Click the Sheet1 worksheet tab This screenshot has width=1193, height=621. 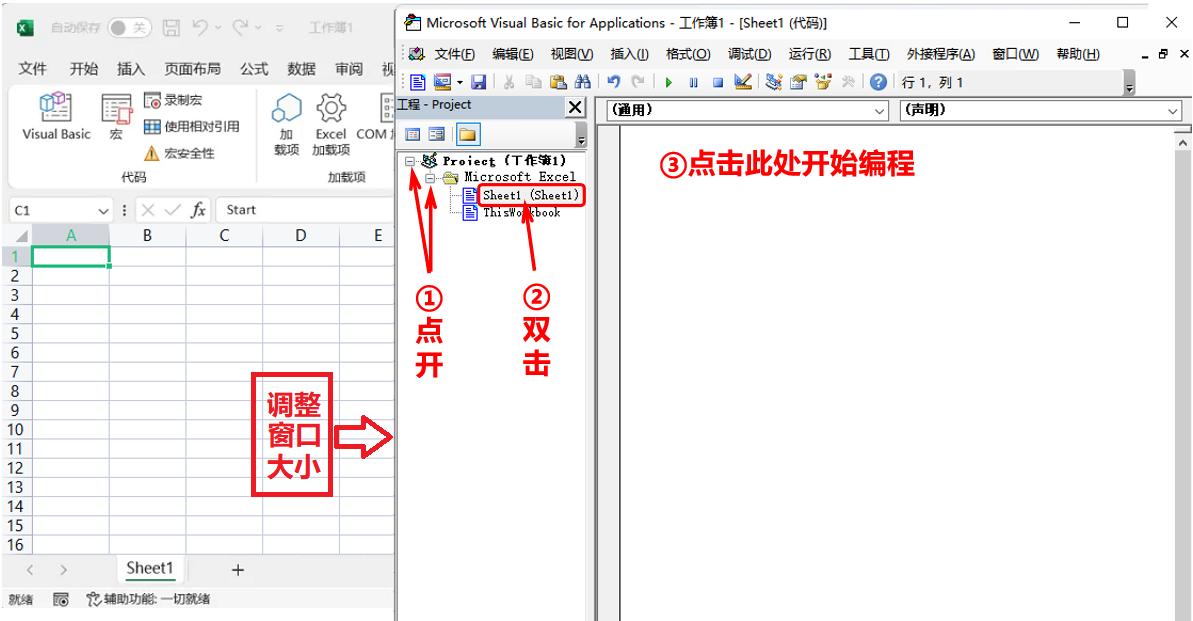coord(150,568)
